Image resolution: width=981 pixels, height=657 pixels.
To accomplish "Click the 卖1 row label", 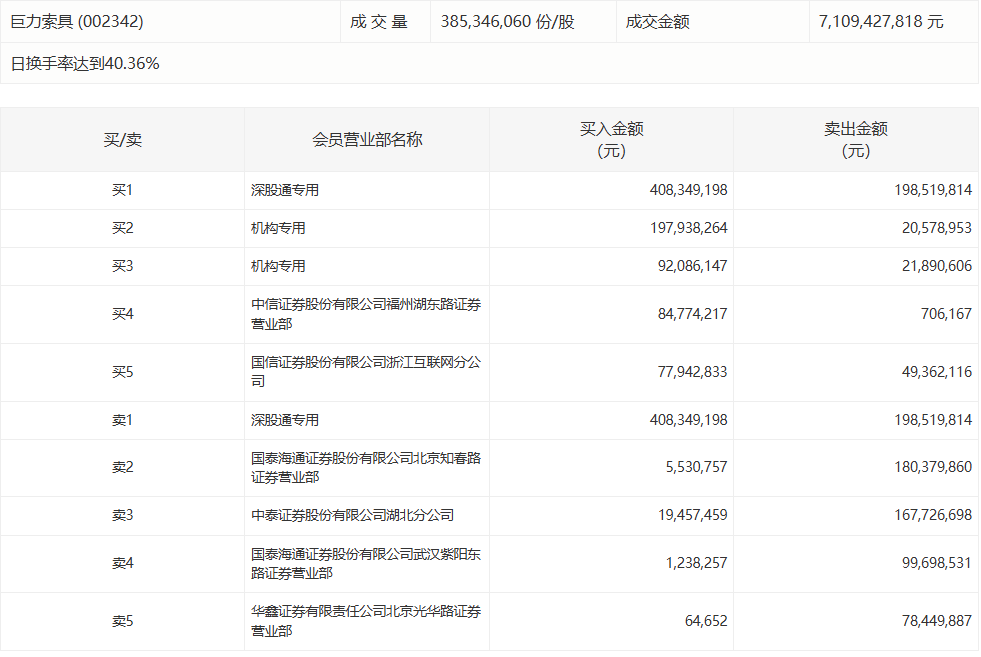I will pos(122,421).
